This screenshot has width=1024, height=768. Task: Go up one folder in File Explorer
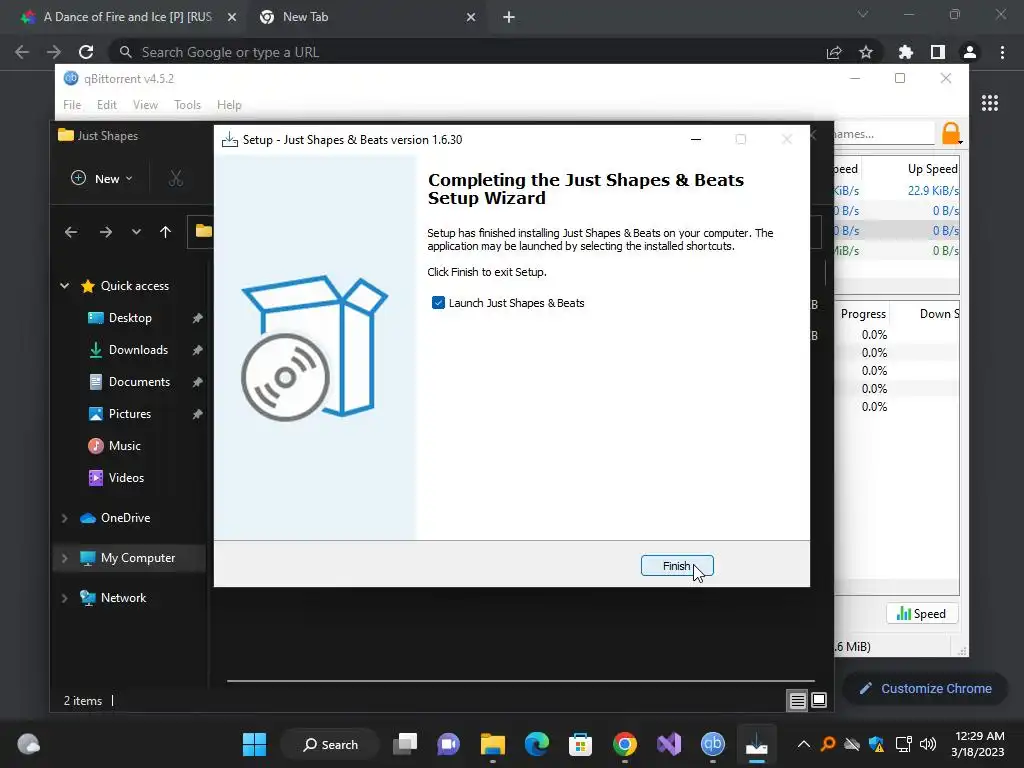tap(165, 232)
